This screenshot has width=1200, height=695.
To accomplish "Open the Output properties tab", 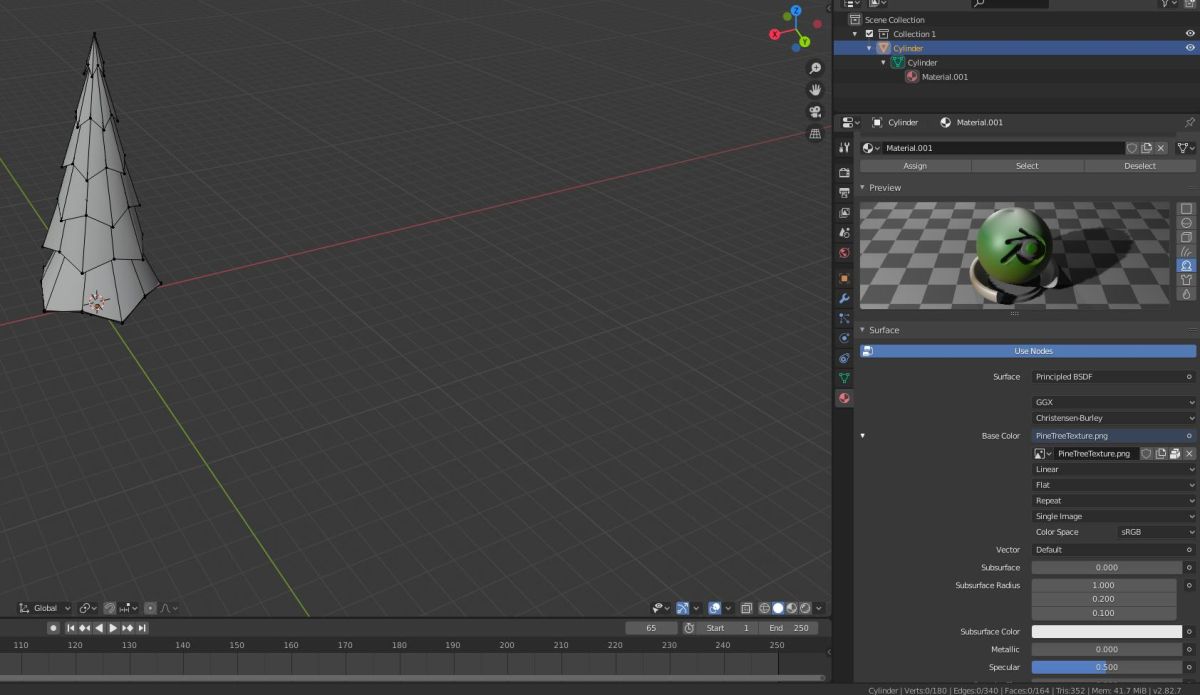I will [x=844, y=192].
